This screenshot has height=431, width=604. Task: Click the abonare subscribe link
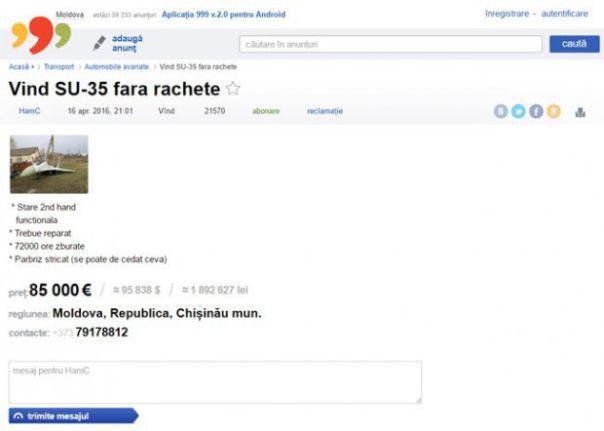[x=266, y=111]
